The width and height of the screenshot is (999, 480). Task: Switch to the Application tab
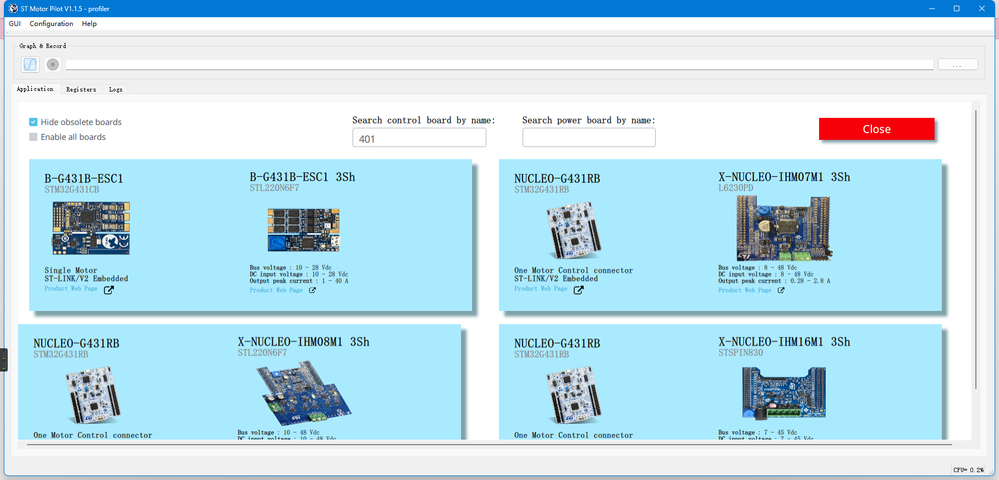pos(35,89)
